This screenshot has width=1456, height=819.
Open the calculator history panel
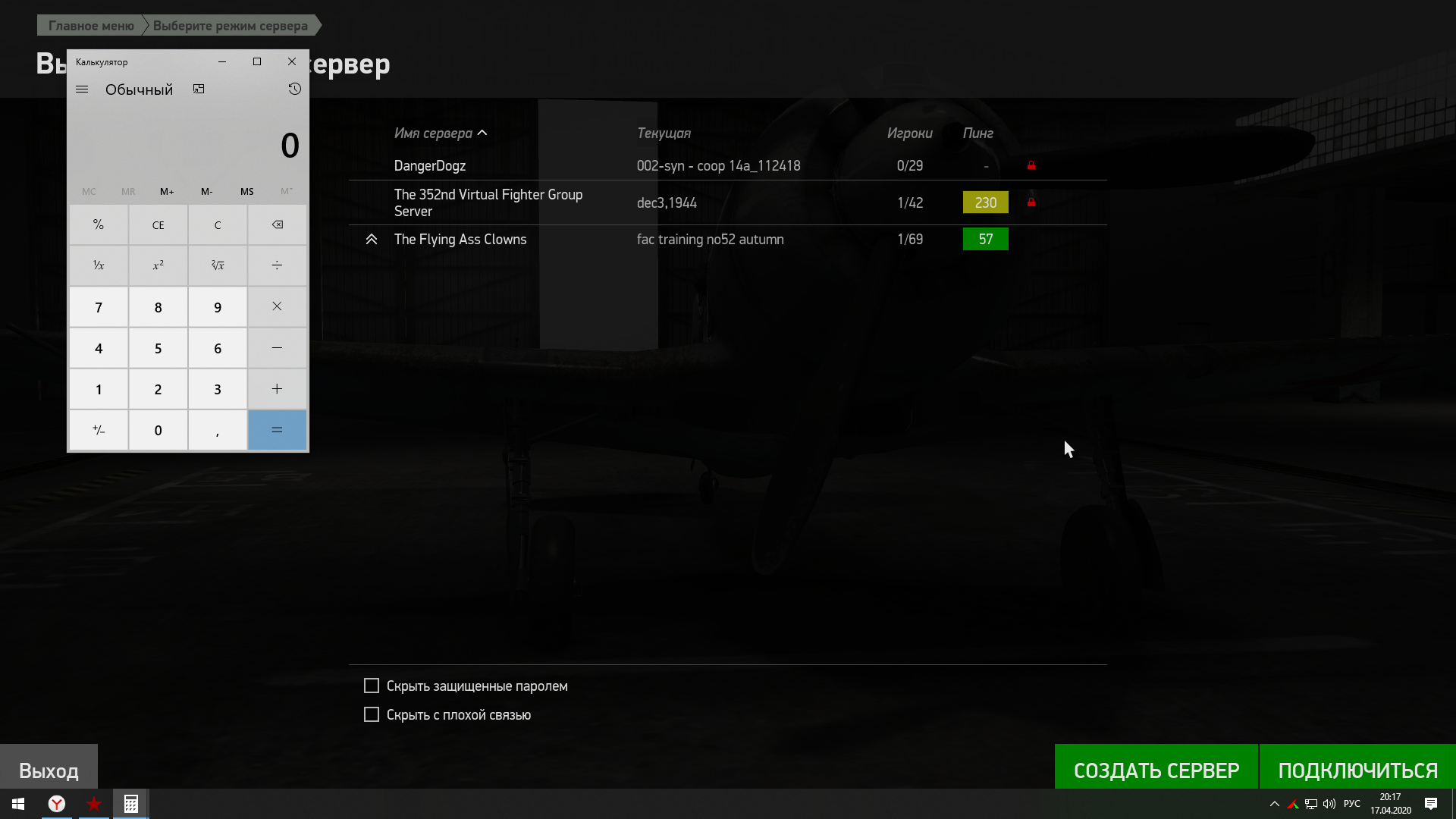click(295, 89)
